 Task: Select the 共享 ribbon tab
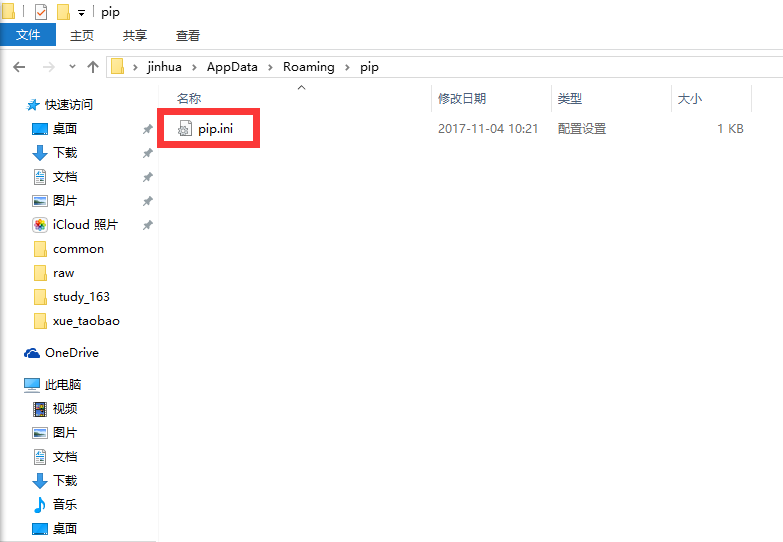pyautogui.click(x=135, y=35)
